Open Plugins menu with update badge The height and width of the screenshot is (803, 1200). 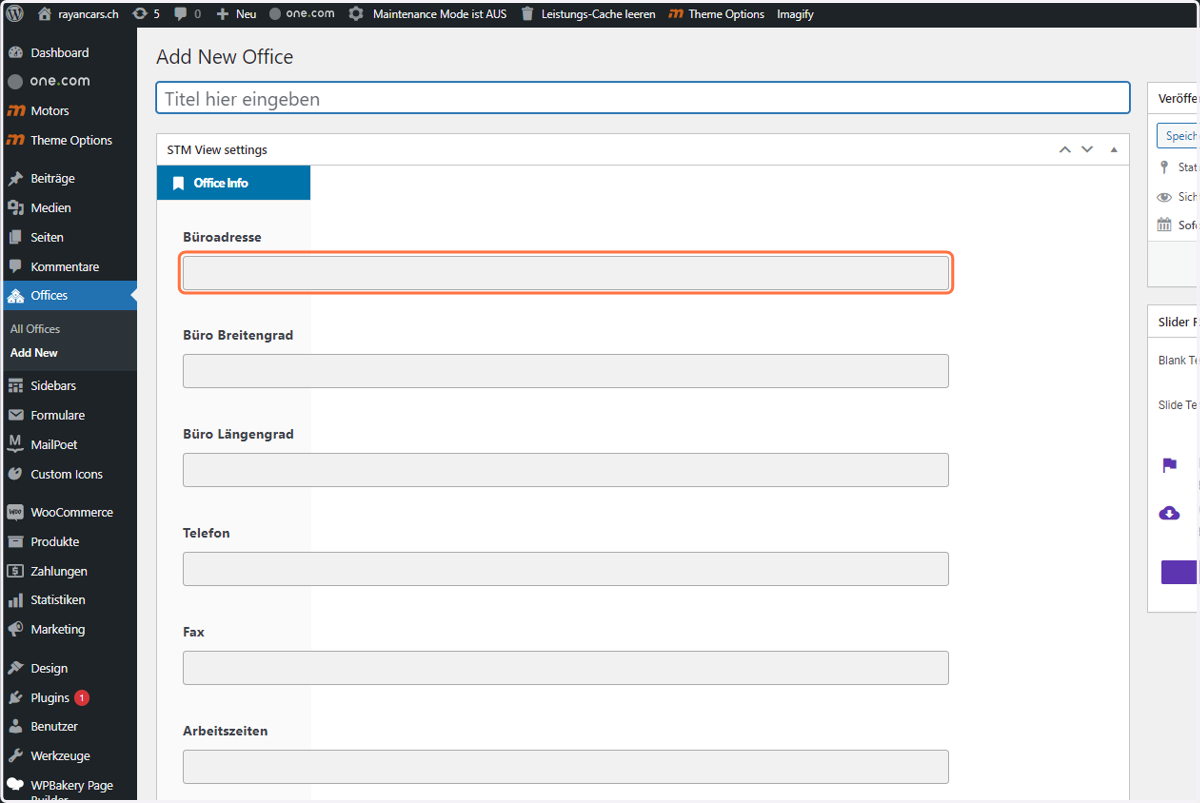68,698
